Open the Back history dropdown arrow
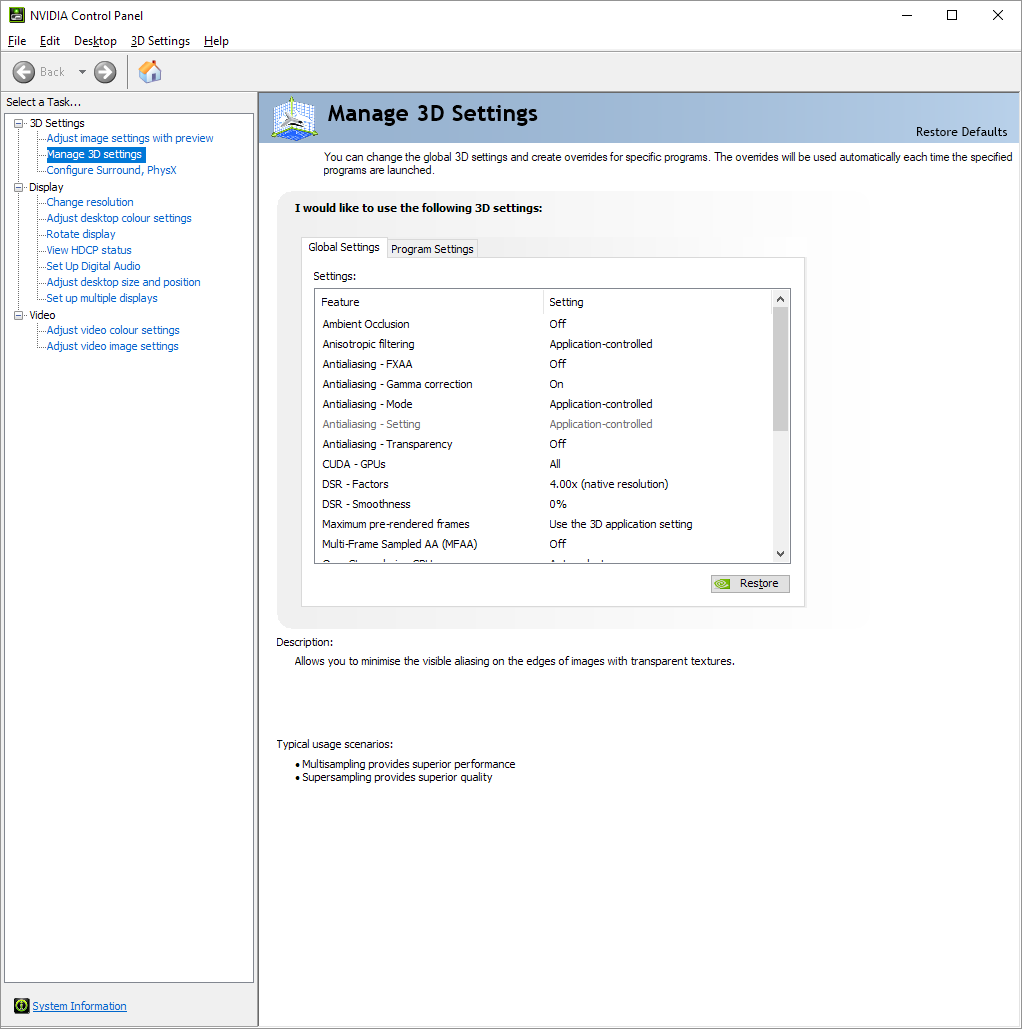Screen dimensions: 1022x1029 coord(82,72)
